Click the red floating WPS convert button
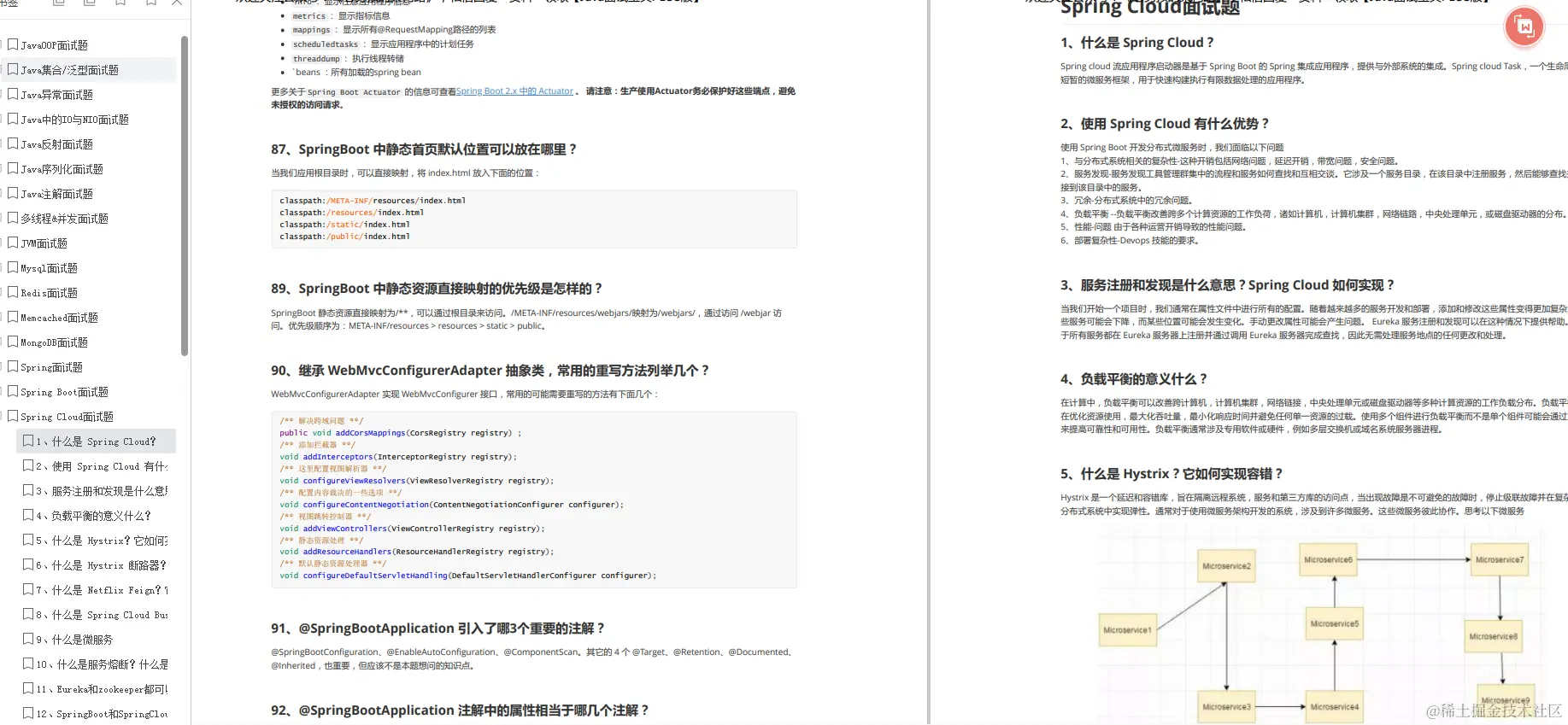Viewport: 1568px width, 725px height. point(1524,27)
